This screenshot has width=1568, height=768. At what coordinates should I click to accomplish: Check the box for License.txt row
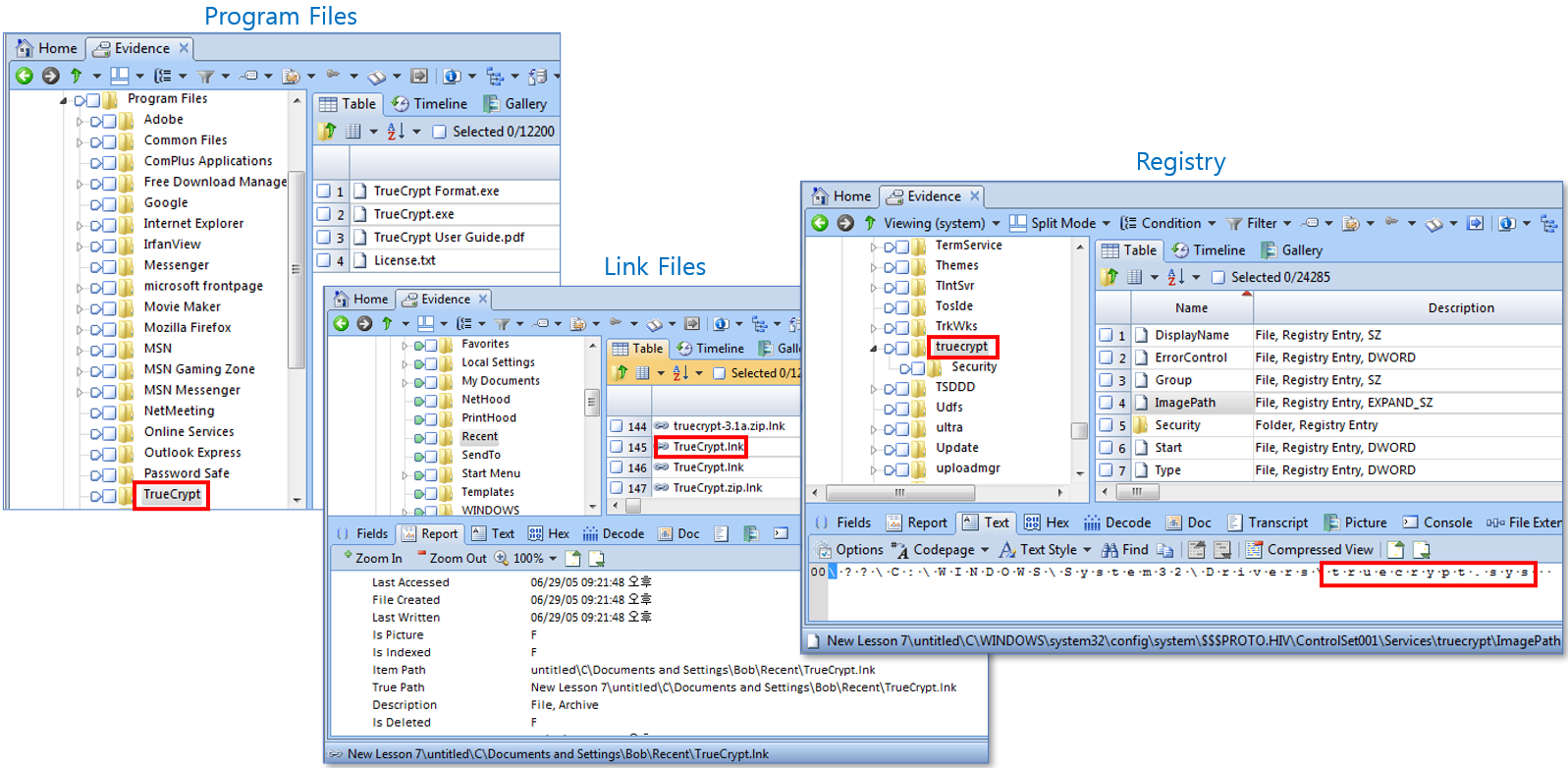pyautogui.click(x=323, y=260)
